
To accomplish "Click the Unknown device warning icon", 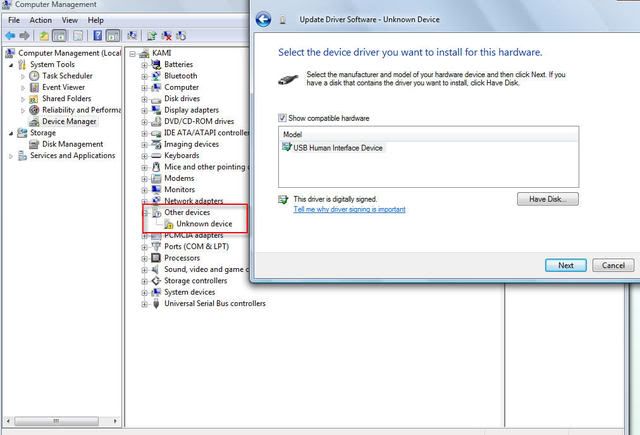I will pos(169,224).
